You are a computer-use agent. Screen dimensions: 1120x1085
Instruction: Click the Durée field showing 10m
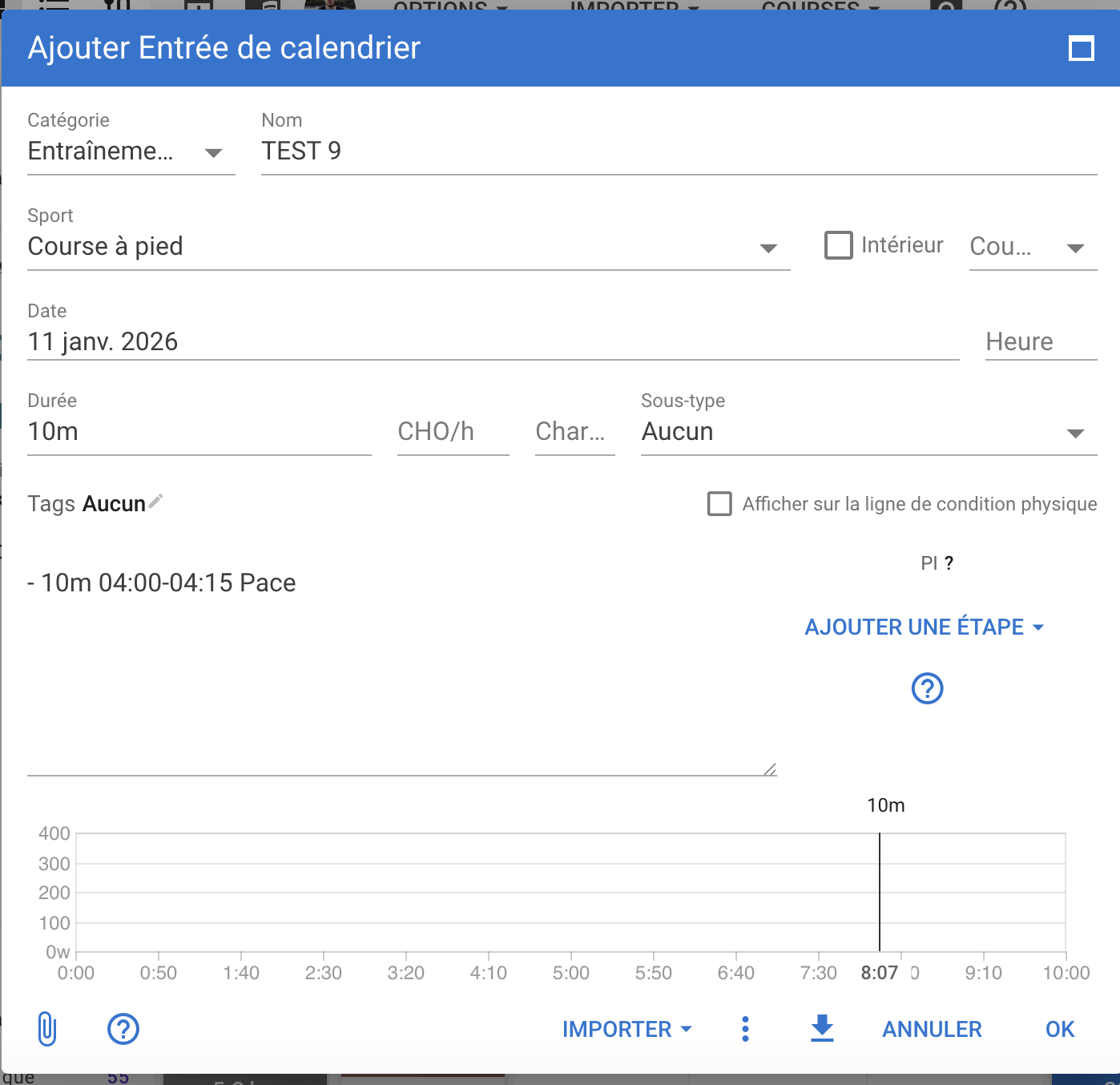pyautogui.click(x=199, y=432)
